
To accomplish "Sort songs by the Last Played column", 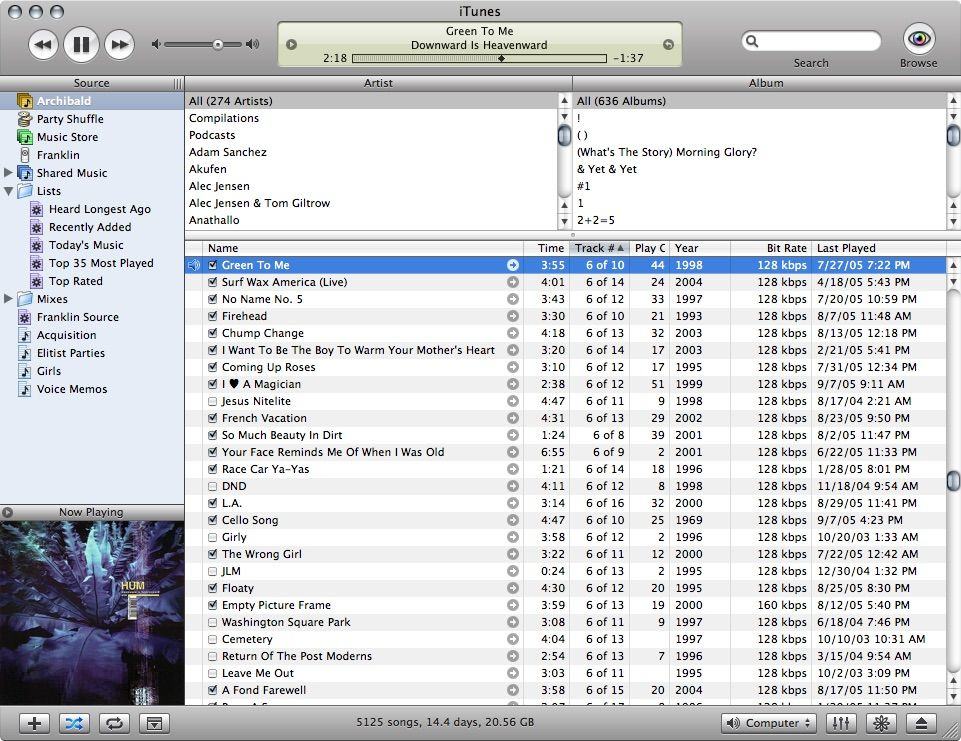I will pos(876,248).
